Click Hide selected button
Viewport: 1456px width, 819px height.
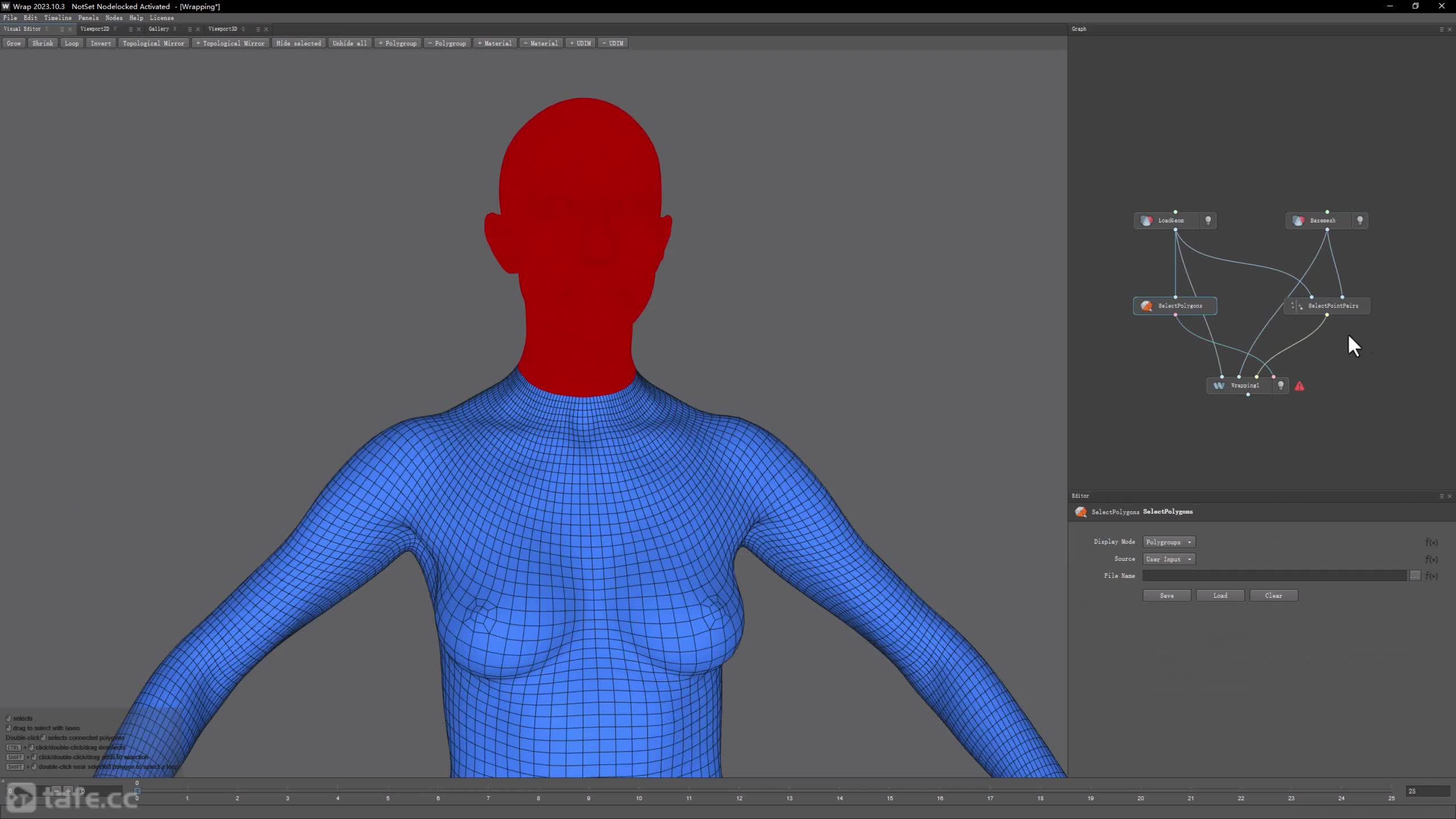[x=299, y=43]
